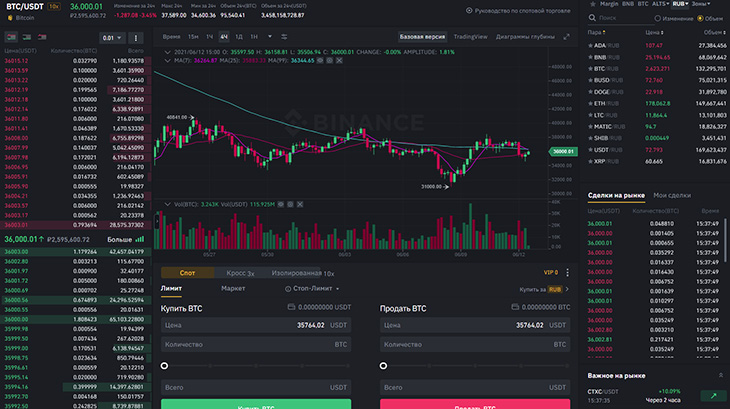Open the Сделки на рынке tab

point(616,195)
